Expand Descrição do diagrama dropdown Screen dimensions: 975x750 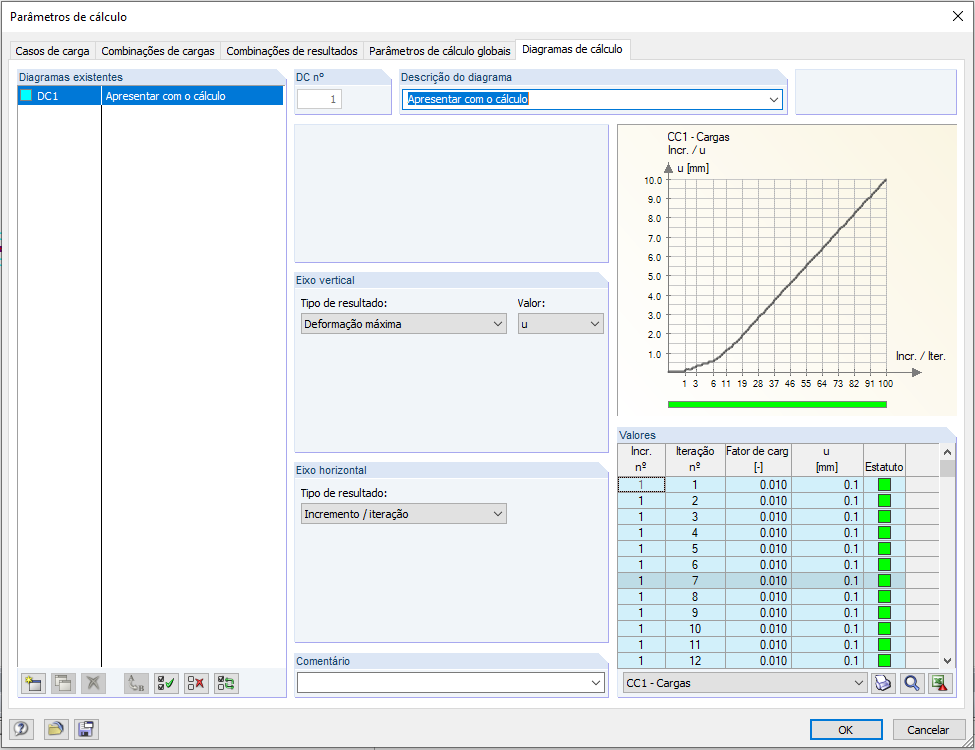(x=774, y=100)
